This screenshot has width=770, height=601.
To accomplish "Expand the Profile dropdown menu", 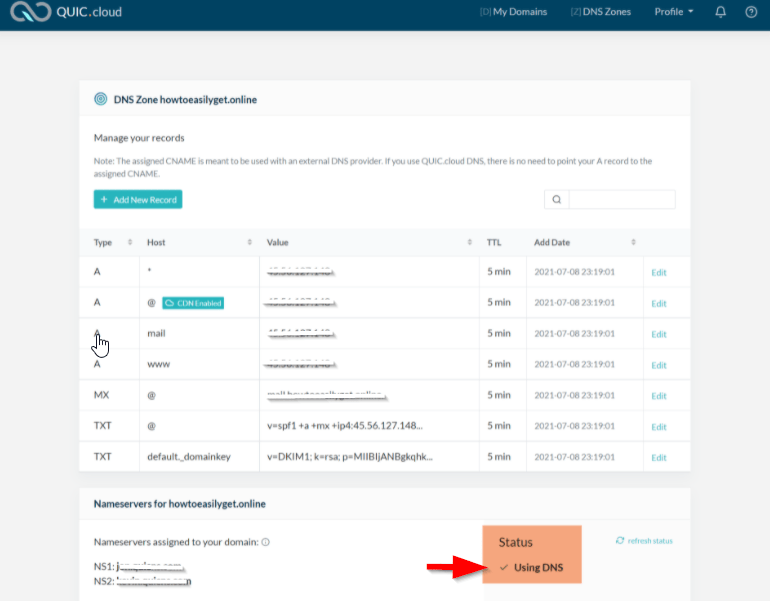I will (674, 12).
